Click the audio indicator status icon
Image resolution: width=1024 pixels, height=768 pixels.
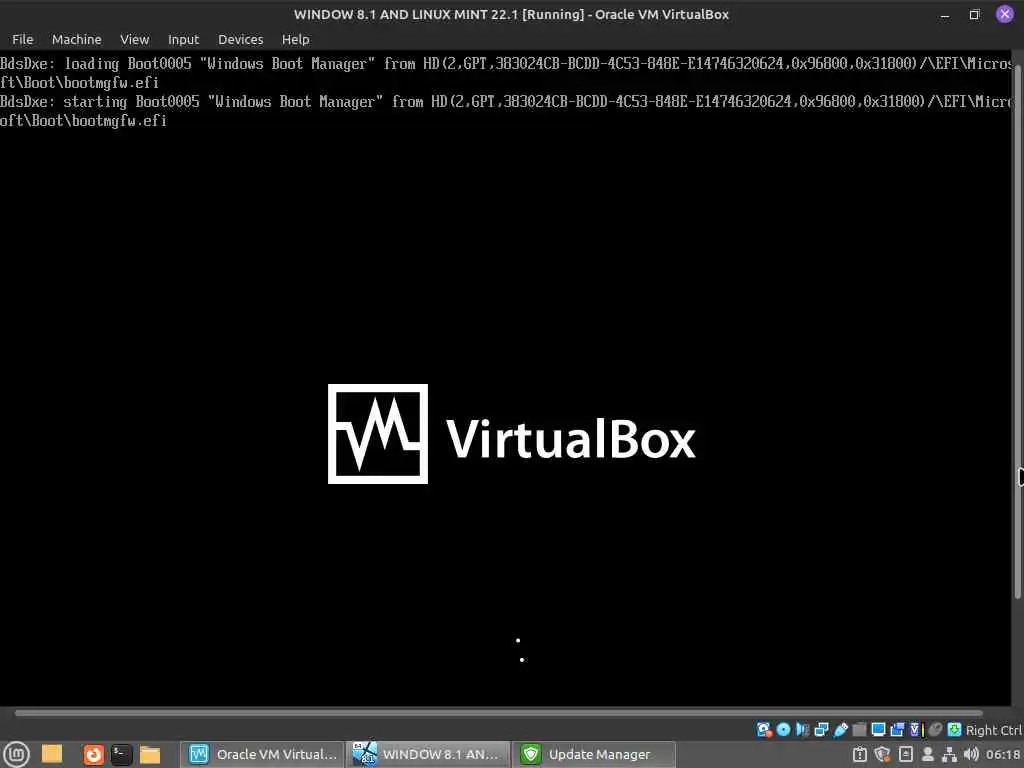[x=802, y=729]
